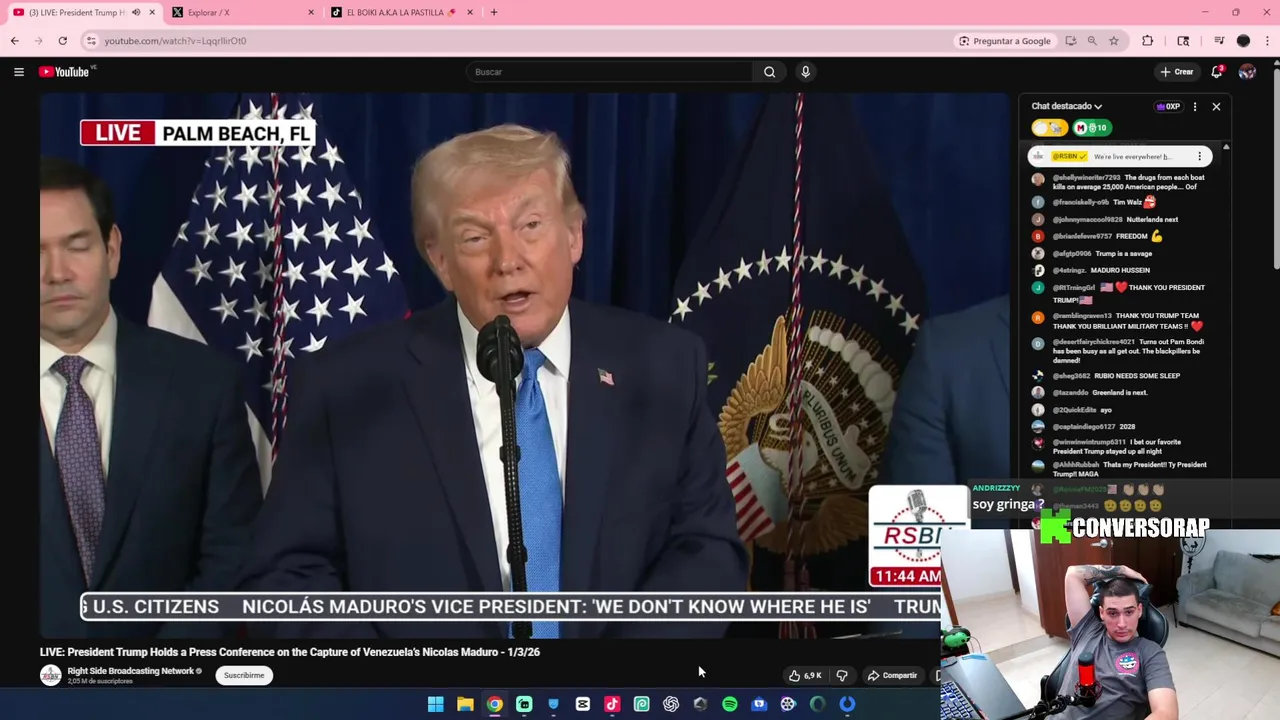Open new browser tab
This screenshot has width=1280, height=720.
(x=493, y=12)
